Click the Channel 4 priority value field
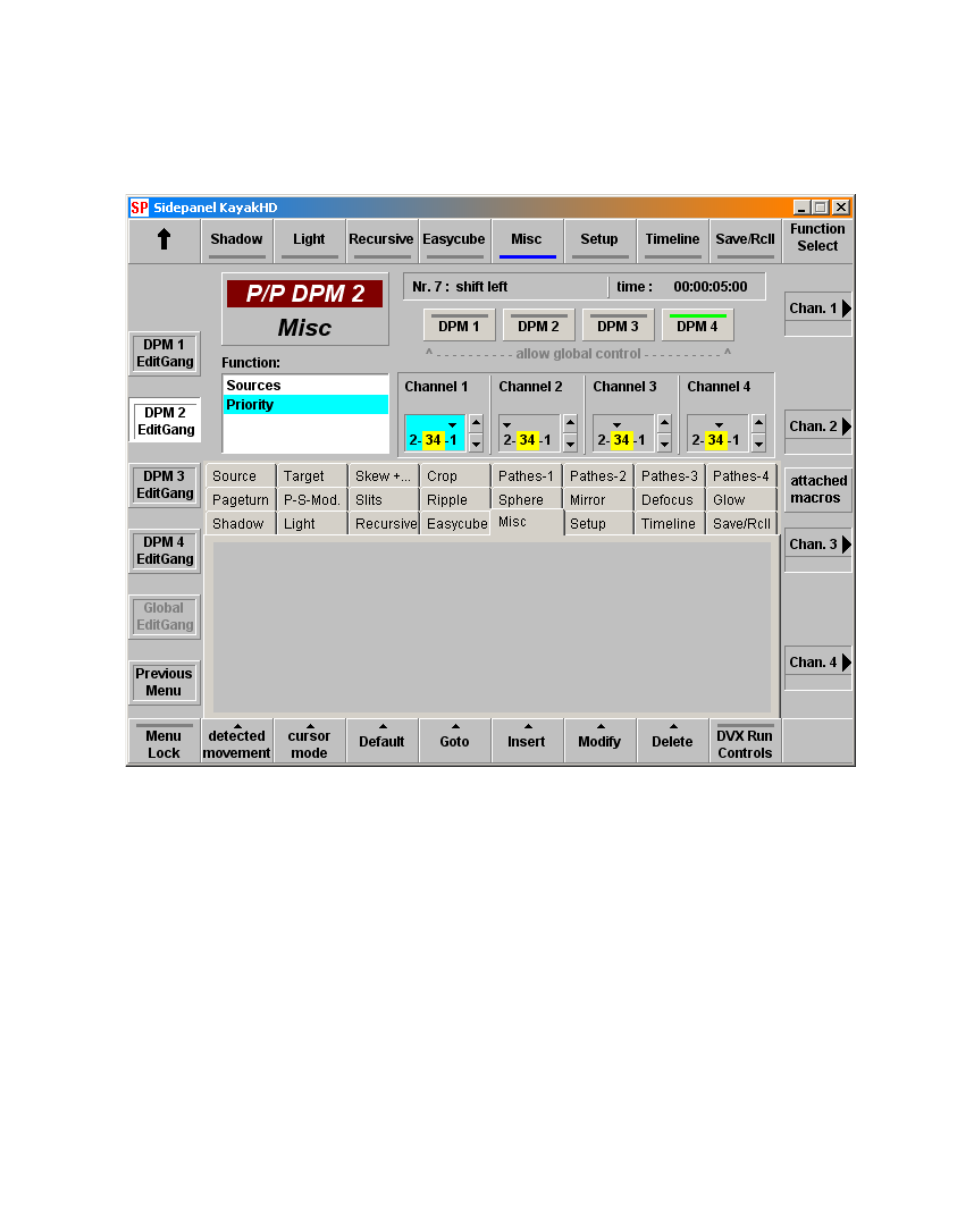 click(x=717, y=433)
